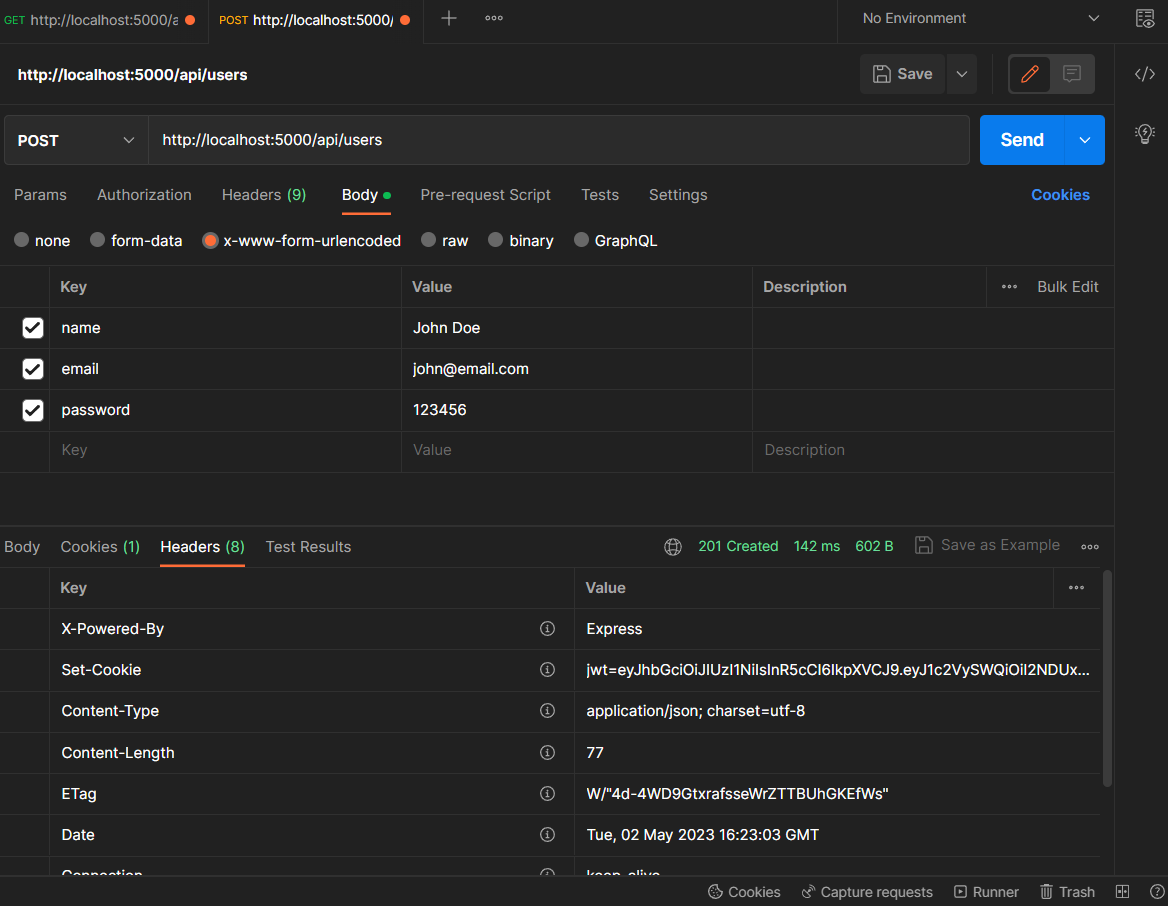
Task: Click the blue Send button
Action: tap(1021, 140)
